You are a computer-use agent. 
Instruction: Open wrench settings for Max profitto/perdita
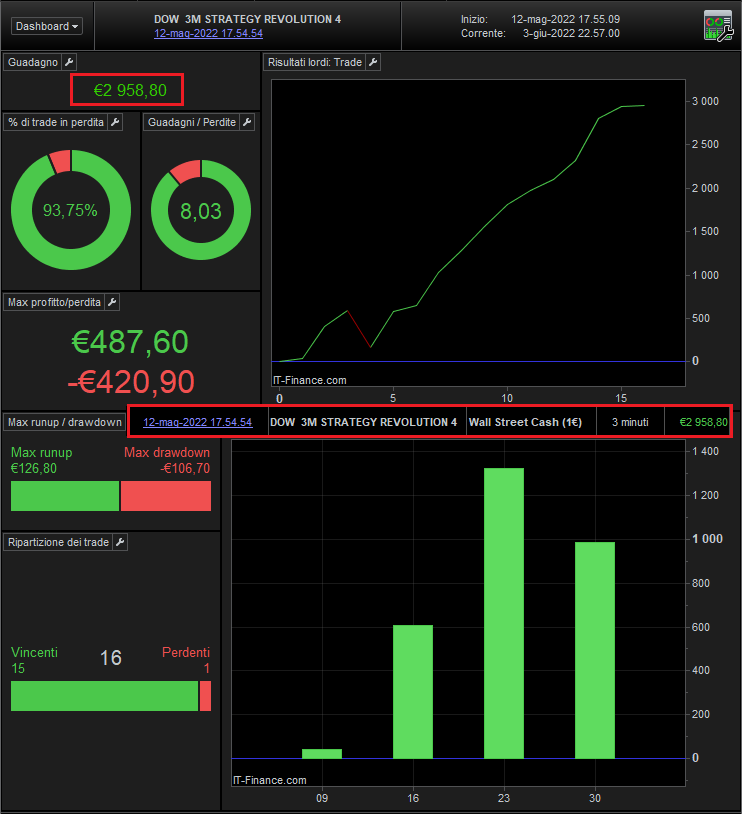pos(112,302)
